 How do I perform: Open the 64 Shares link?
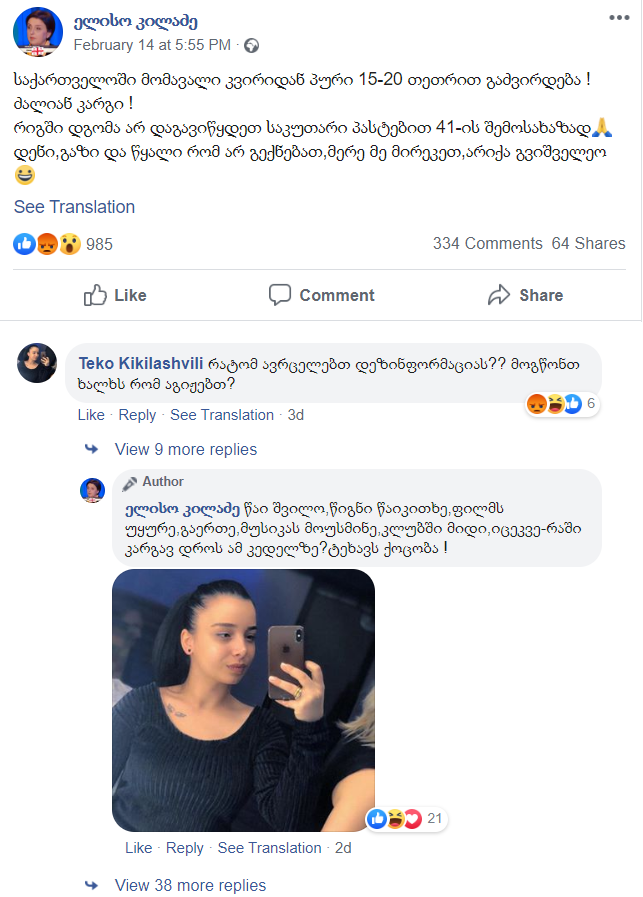click(x=589, y=244)
